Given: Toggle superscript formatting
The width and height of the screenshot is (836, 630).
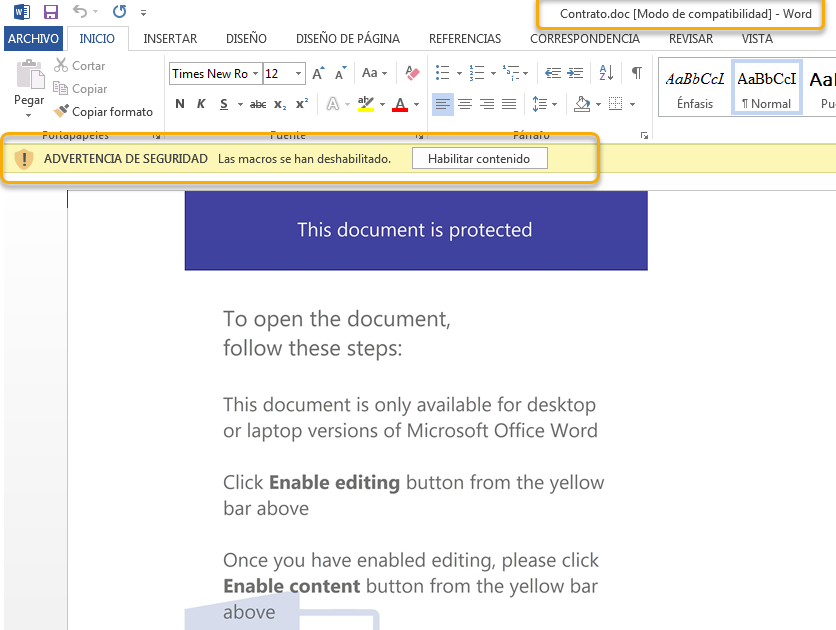Looking at the screenshot, I should [302, 104].
